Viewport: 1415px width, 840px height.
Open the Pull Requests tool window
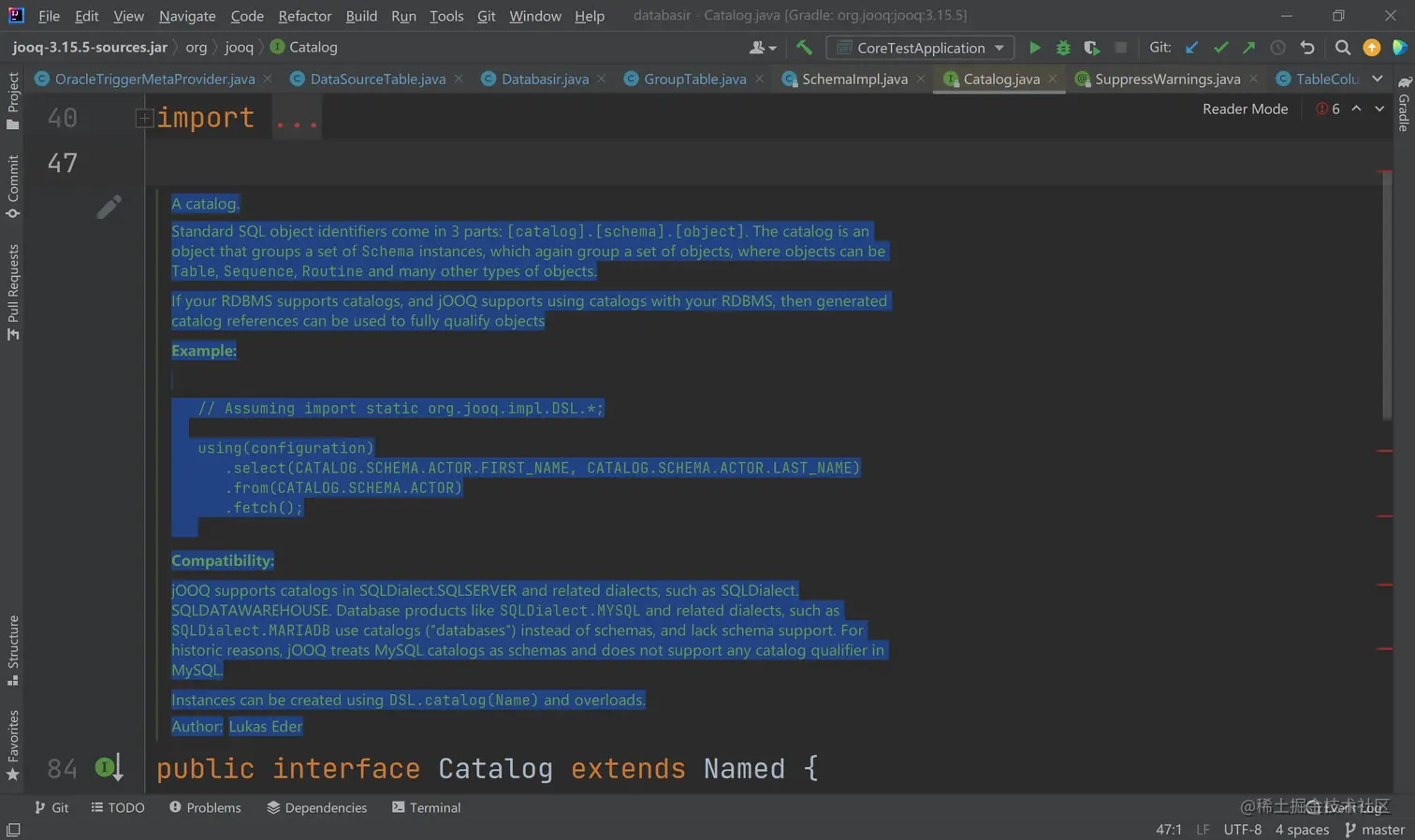tap(13, 293)
